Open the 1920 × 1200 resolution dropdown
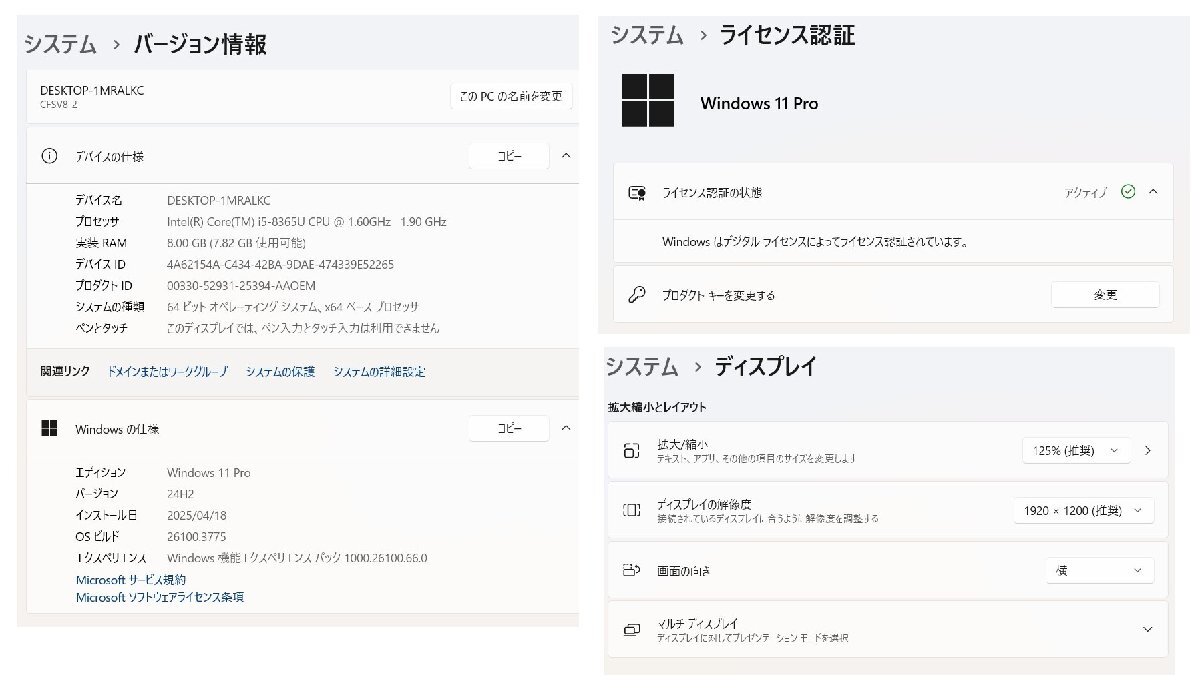The image size is (1200, 693). (x=1083, y=511)
